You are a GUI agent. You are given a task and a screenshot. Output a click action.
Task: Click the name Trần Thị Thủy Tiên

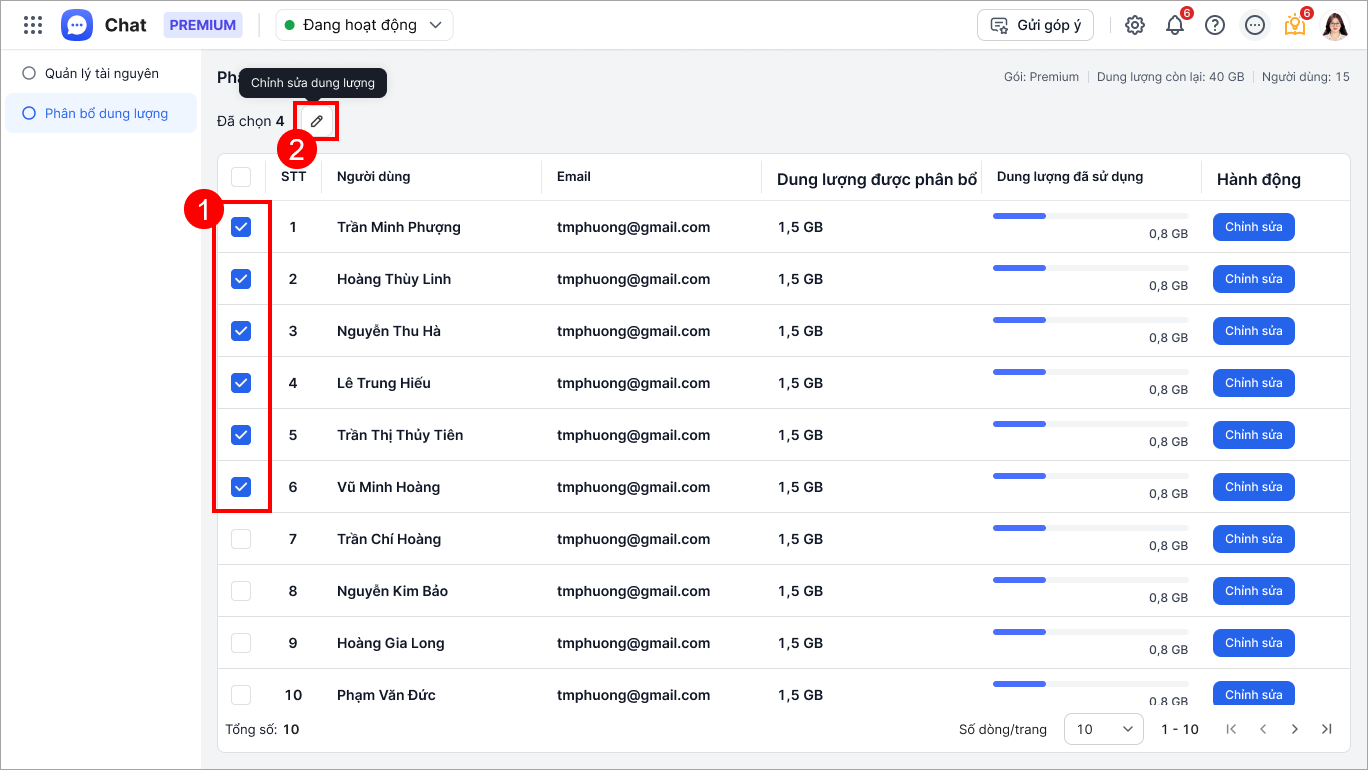(400, 435)
